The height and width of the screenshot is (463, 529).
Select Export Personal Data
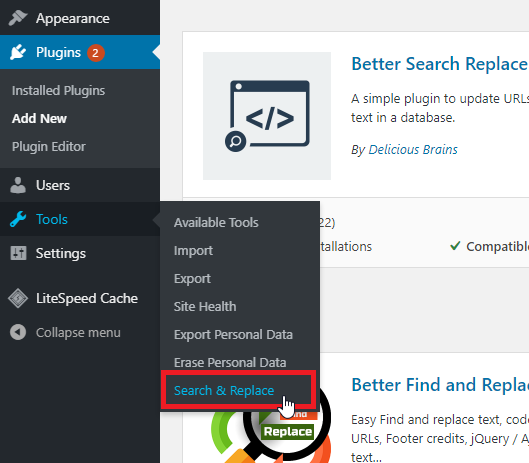click(233, 334)
